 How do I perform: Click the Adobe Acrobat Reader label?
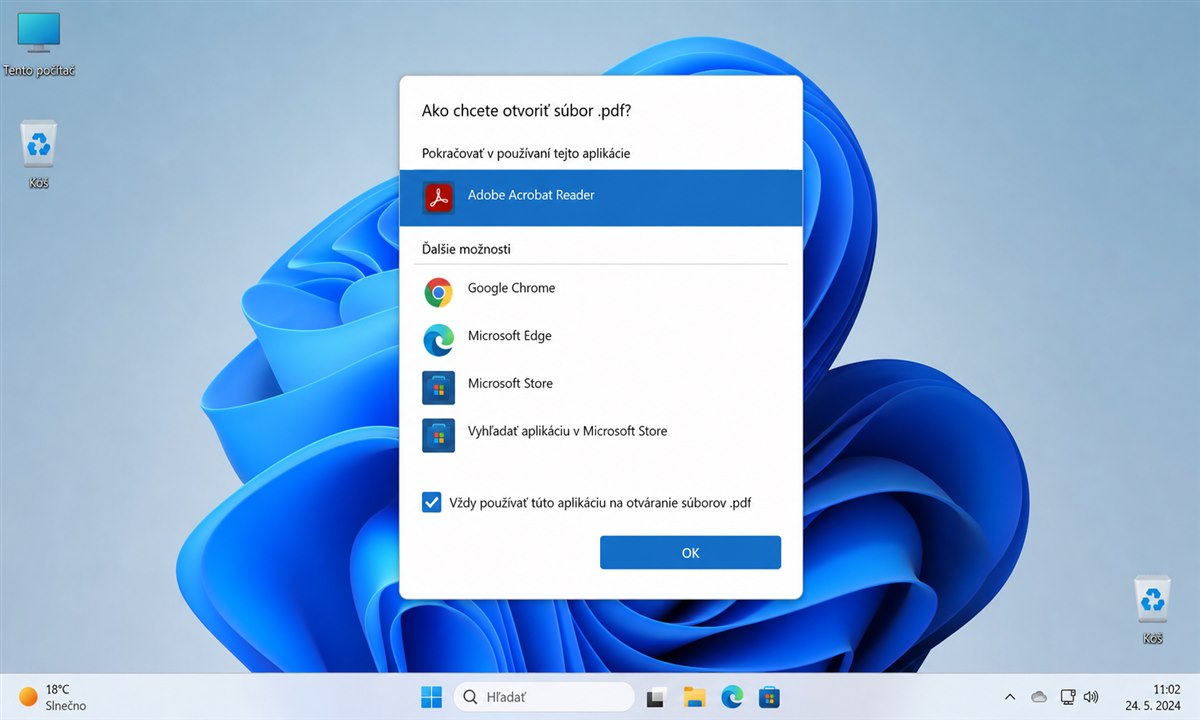pos(531,195)
